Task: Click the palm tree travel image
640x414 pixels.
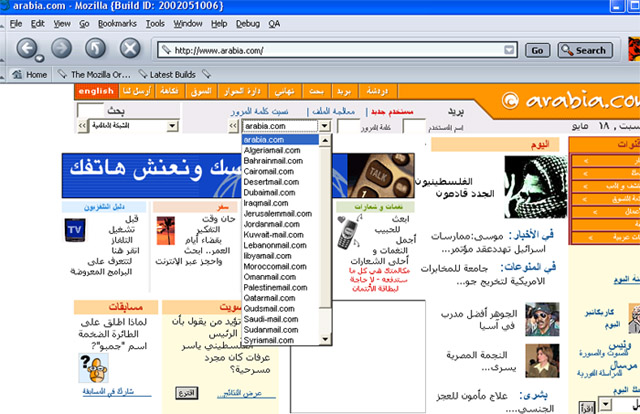Action: pos(166,231)
